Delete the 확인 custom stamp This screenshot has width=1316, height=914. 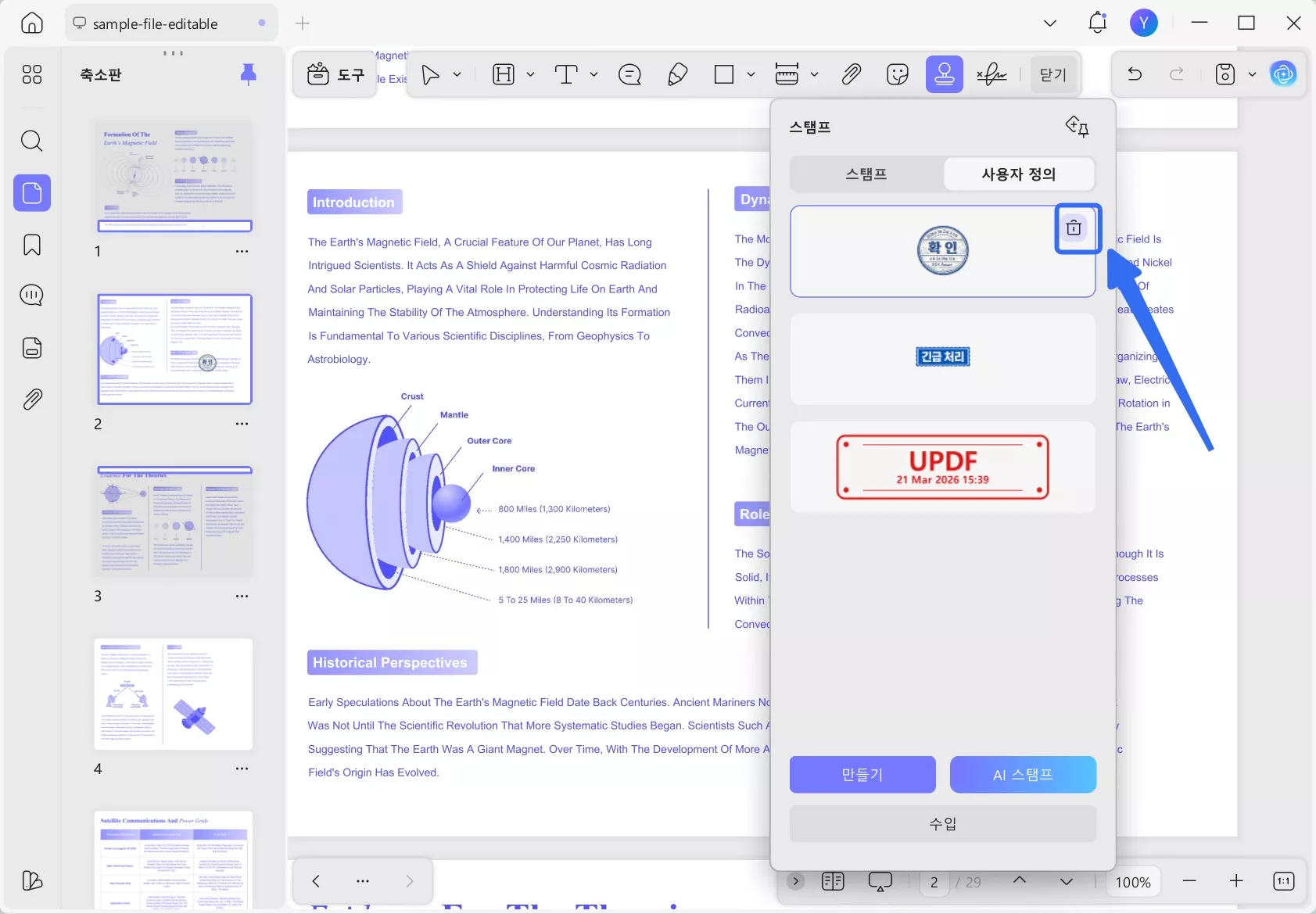[x=1074, y=228]
